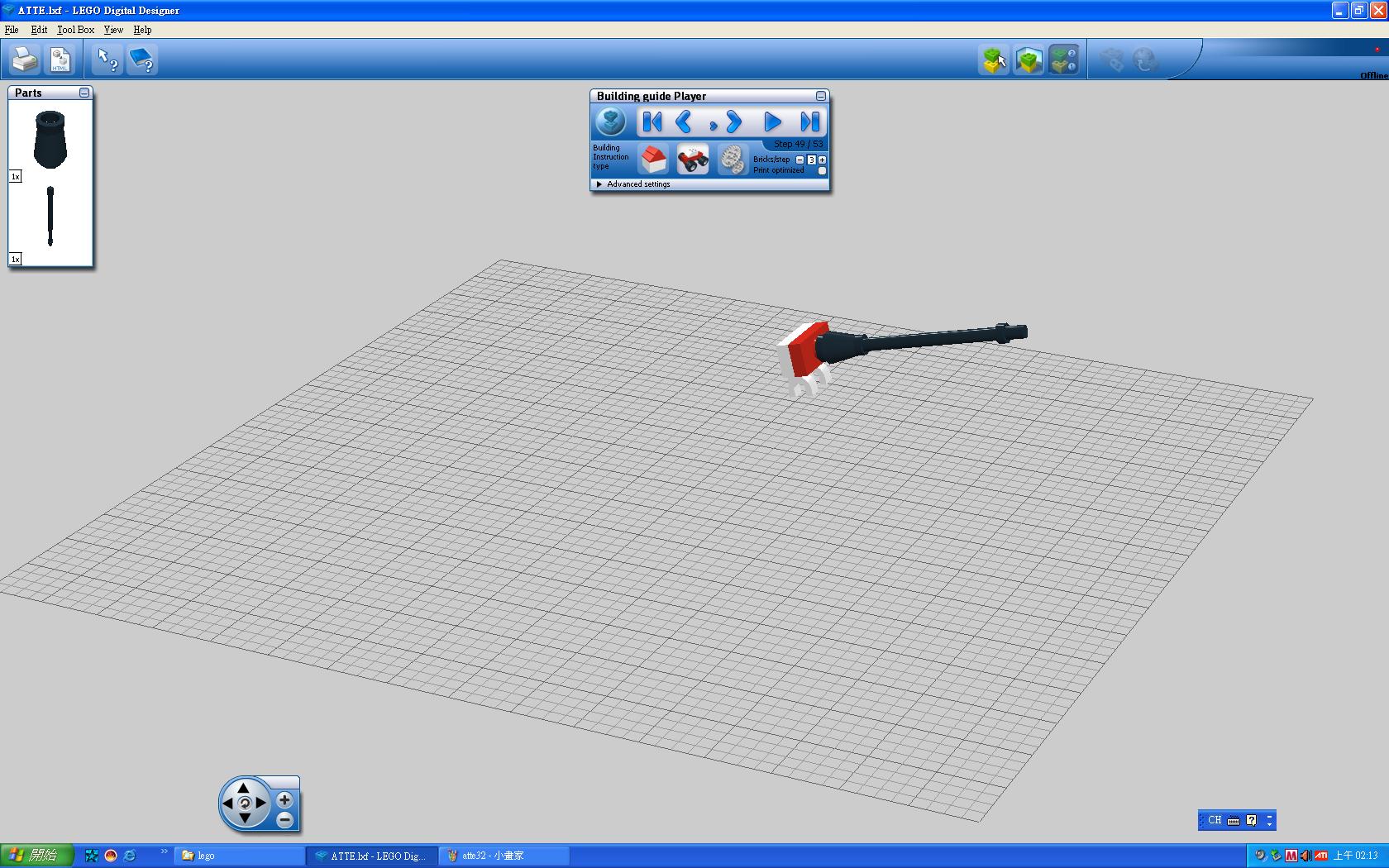The width and height of the screenshot is (1389, 868).
Task: Open the Help menu
Action: point(142,30)
